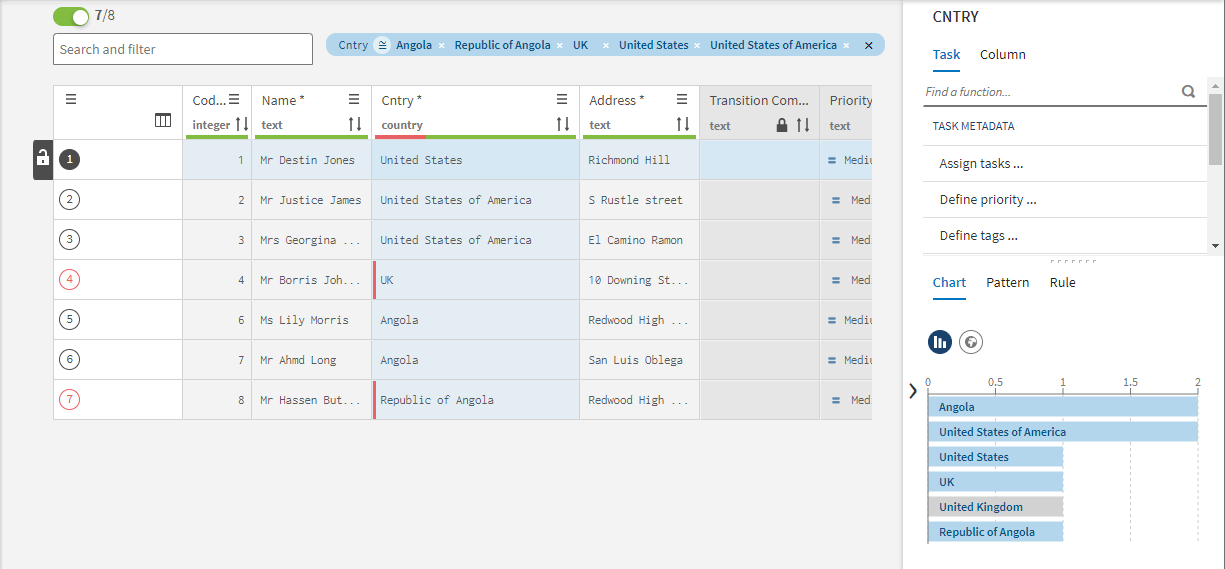Sort the Cntry column
This screenshot has height=569, width=1225.
click(563, 124)
